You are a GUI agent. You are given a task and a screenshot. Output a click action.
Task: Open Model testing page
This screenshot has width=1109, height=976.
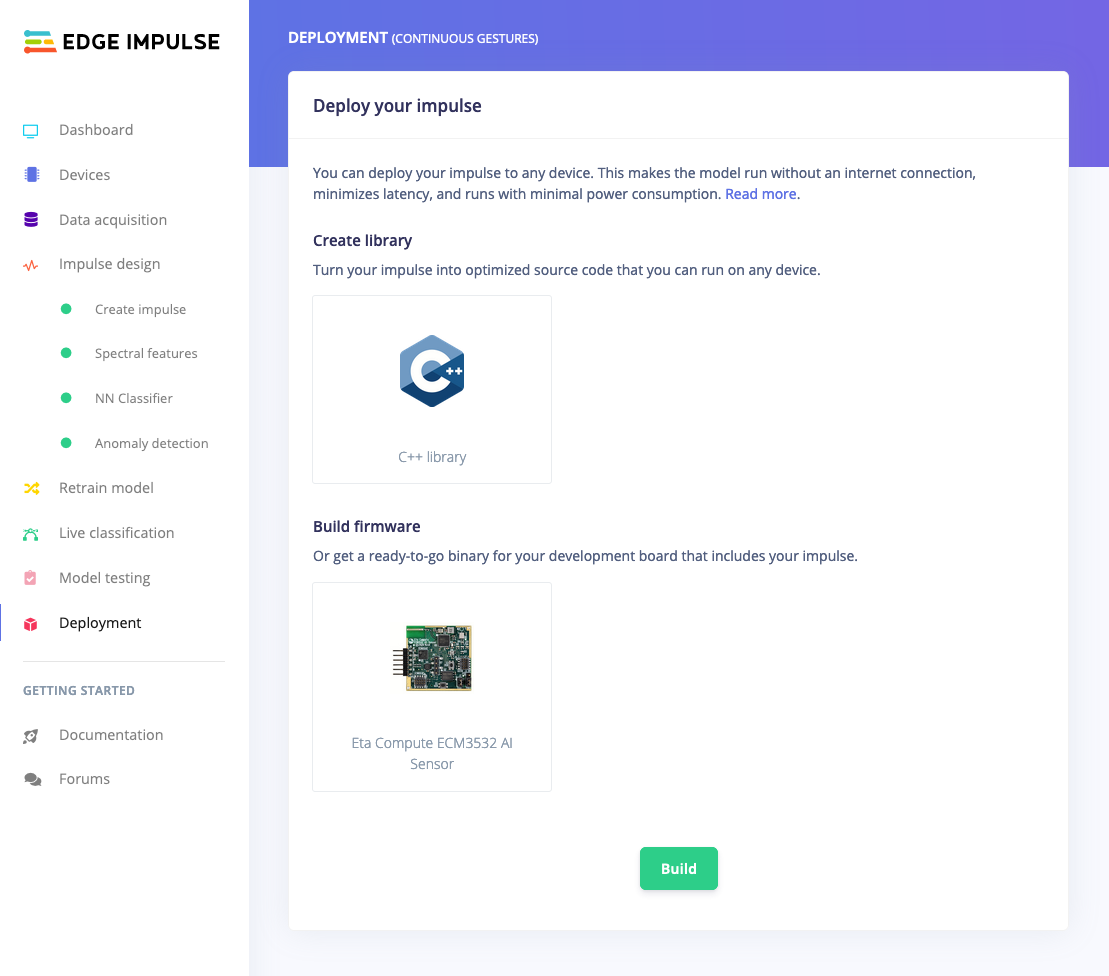(x=104, y=579)
